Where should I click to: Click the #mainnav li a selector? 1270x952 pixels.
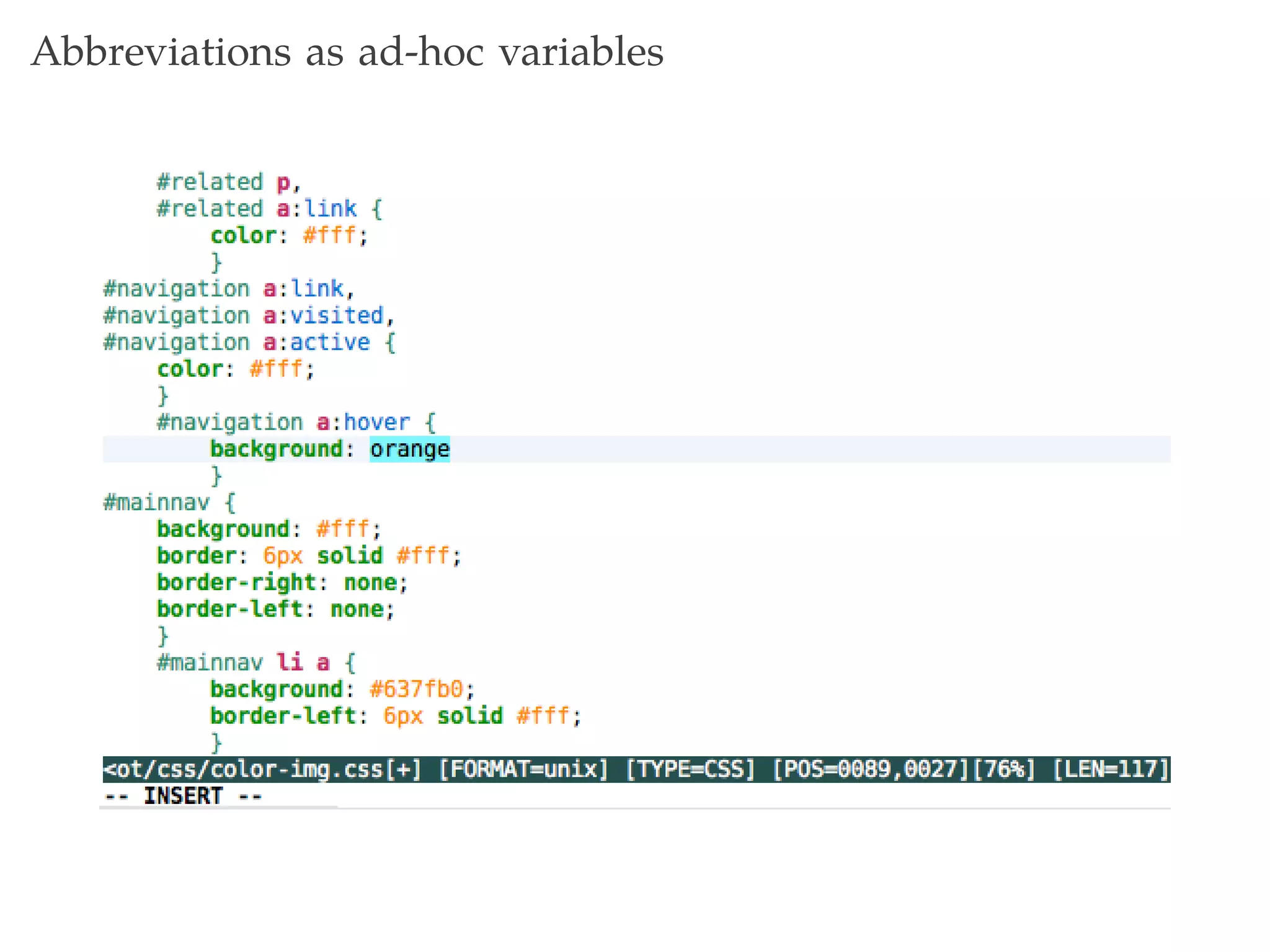[x=243, y=663]
